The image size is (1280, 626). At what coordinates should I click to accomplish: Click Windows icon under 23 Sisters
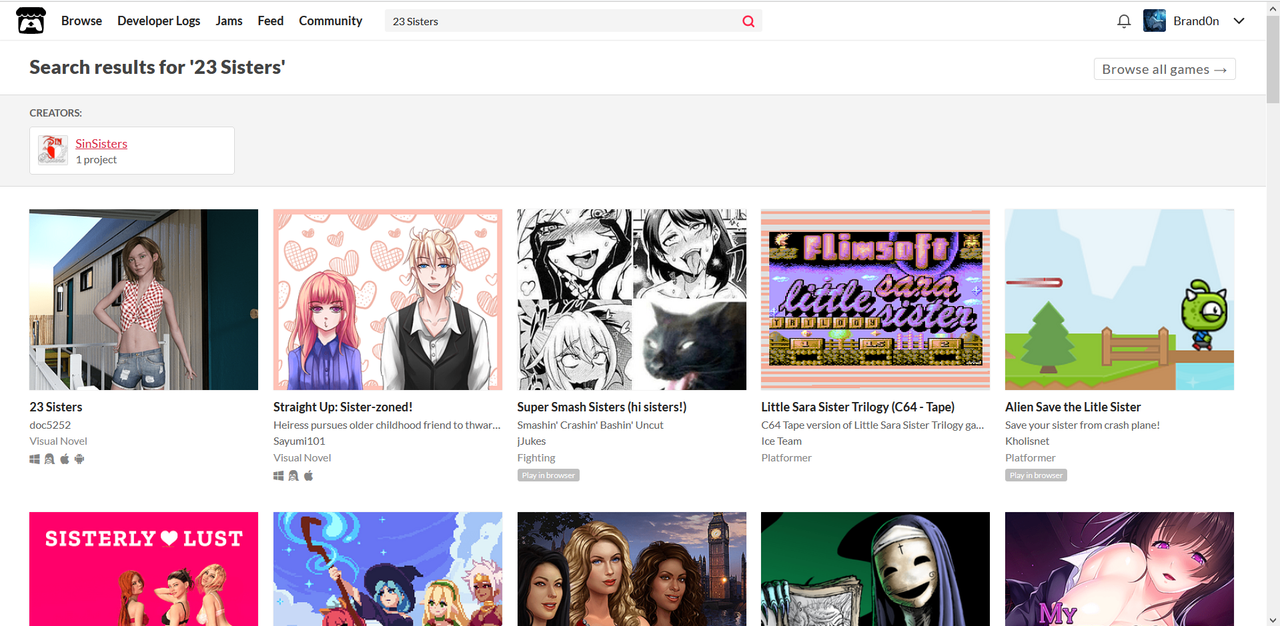click(x=34, y=459)
